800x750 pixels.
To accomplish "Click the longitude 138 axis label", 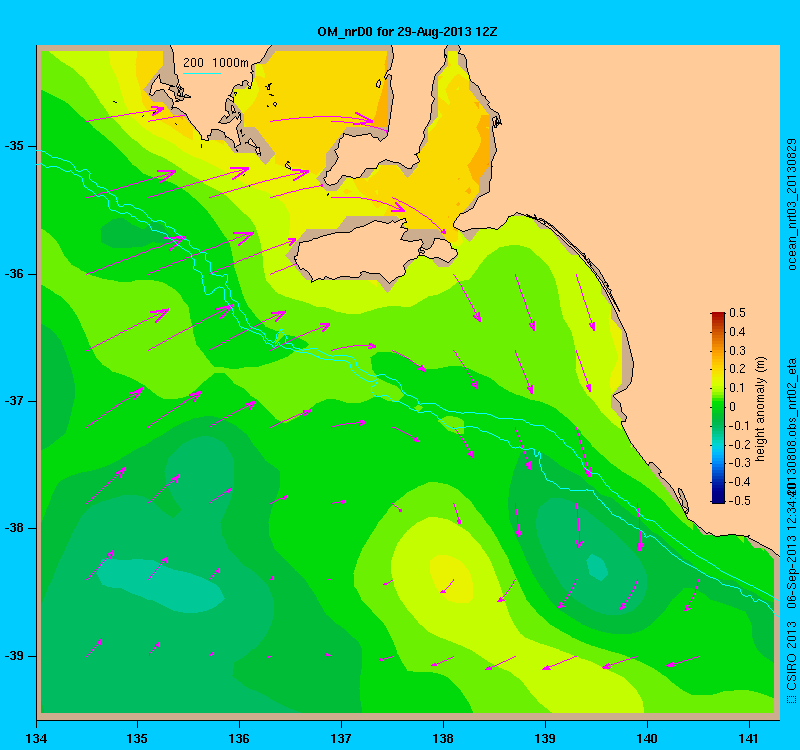I will click(x=443, y=738).
